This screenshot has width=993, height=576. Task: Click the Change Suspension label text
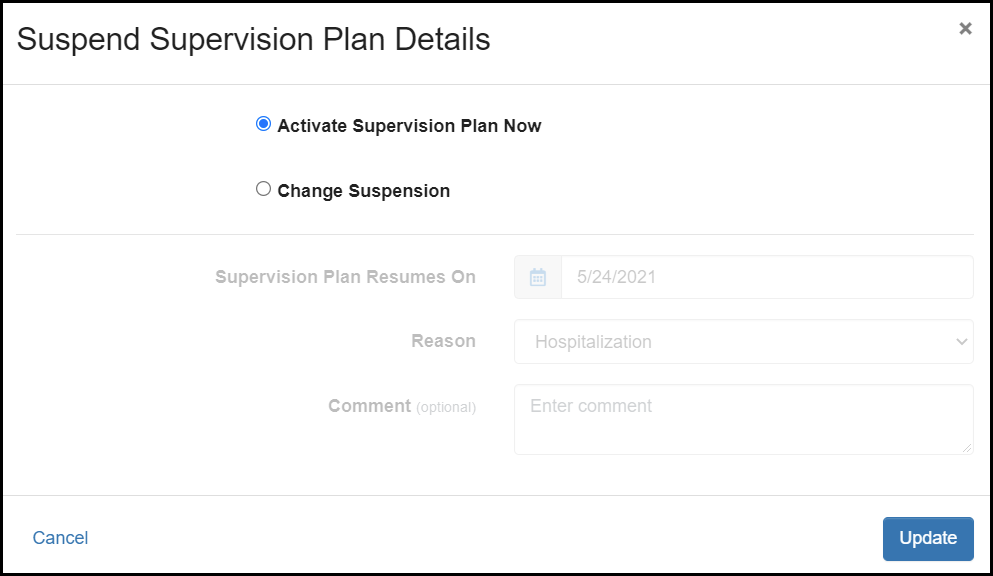(363, 191)
